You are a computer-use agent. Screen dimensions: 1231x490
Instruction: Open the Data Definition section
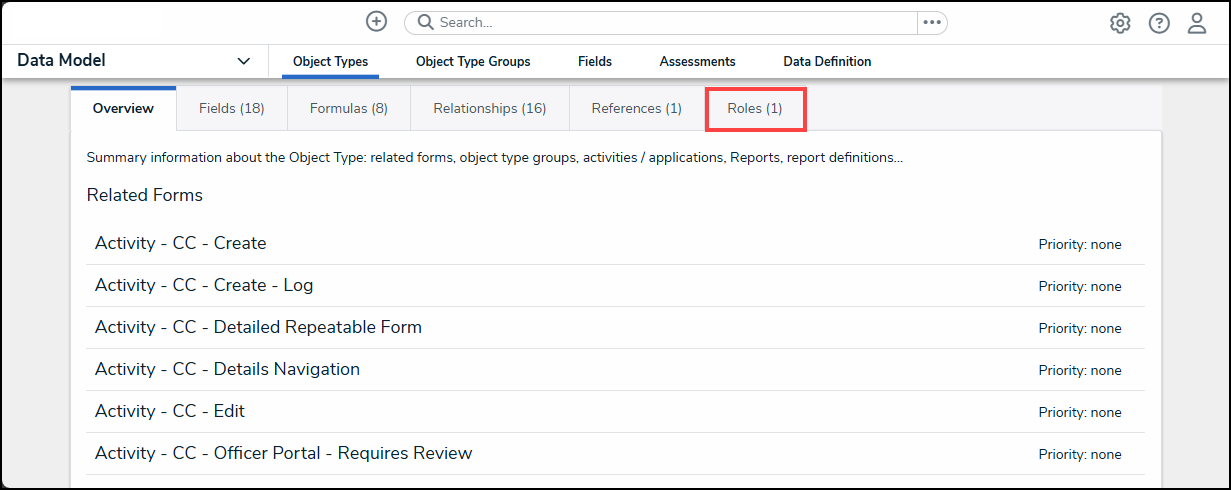(827, 62)
